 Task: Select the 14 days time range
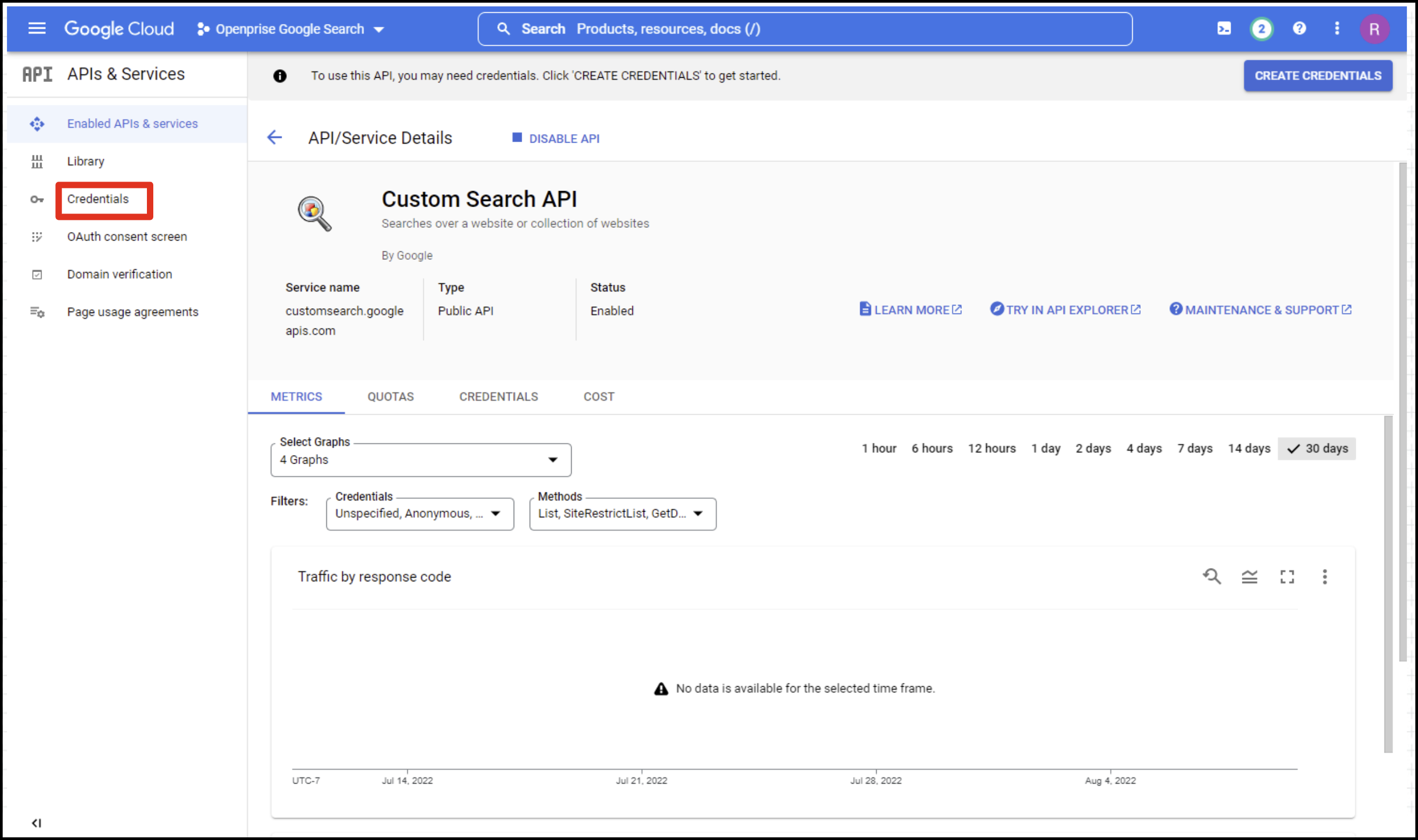pos(1249,448)
